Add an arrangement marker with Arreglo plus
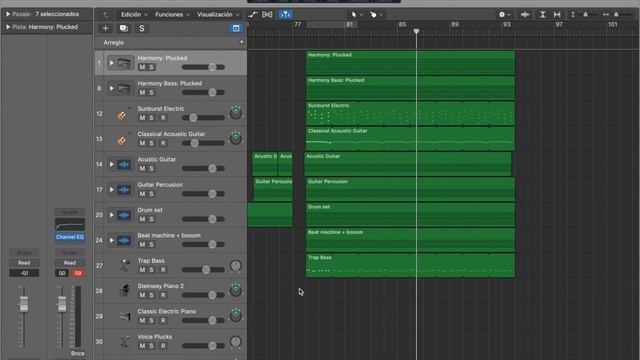 point(242,42)
